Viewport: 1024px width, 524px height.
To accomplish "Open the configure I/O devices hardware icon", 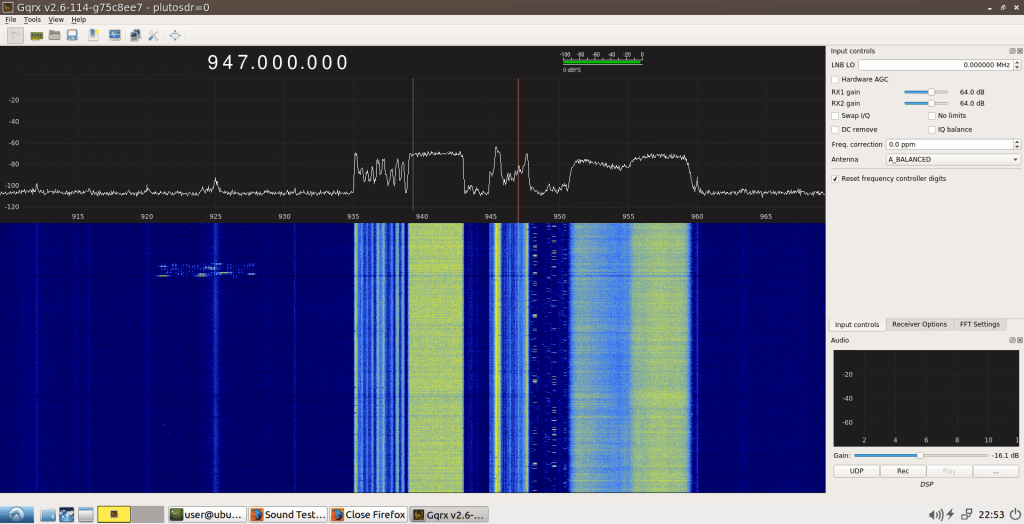I will pyautogui.click(x=36, y=36).
